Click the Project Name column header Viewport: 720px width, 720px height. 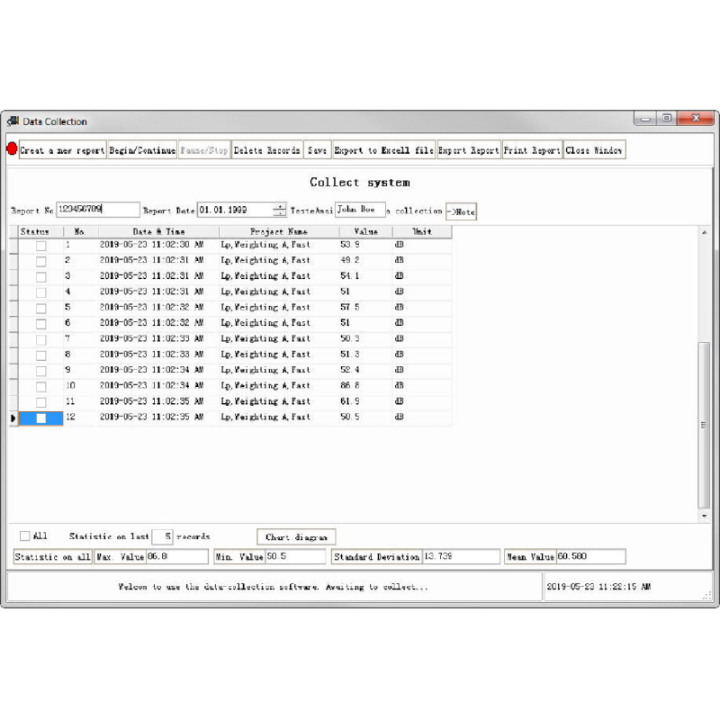point(279,231)
